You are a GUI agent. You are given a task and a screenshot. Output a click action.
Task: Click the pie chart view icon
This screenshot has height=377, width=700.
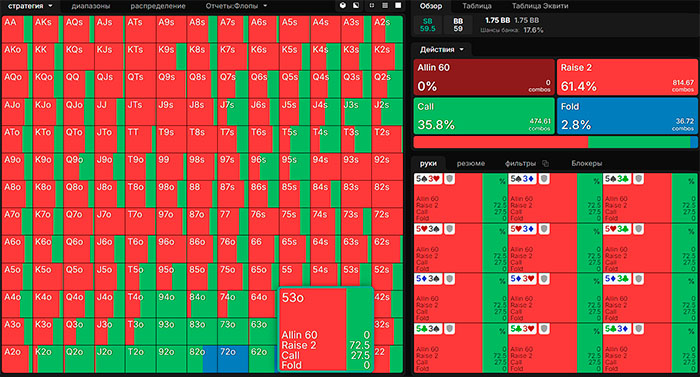point(342,5)
